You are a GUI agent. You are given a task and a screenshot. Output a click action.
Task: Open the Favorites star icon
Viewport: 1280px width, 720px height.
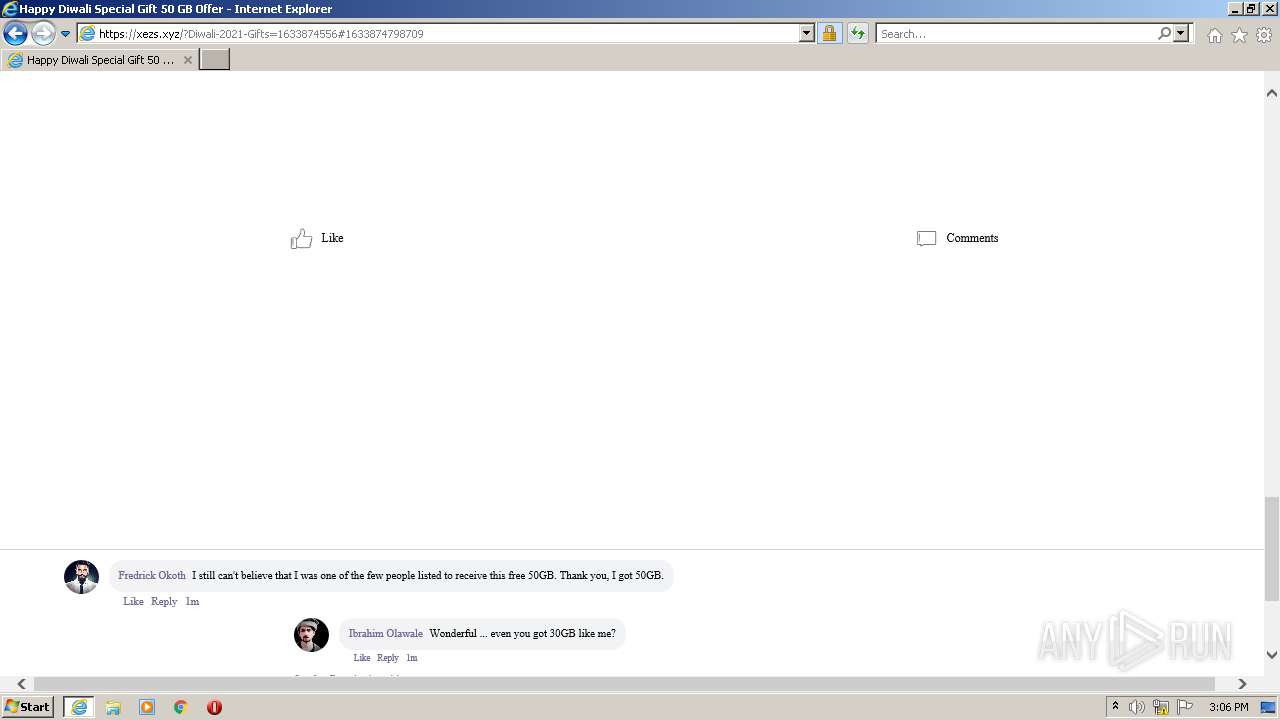[x=1239, y=35]
